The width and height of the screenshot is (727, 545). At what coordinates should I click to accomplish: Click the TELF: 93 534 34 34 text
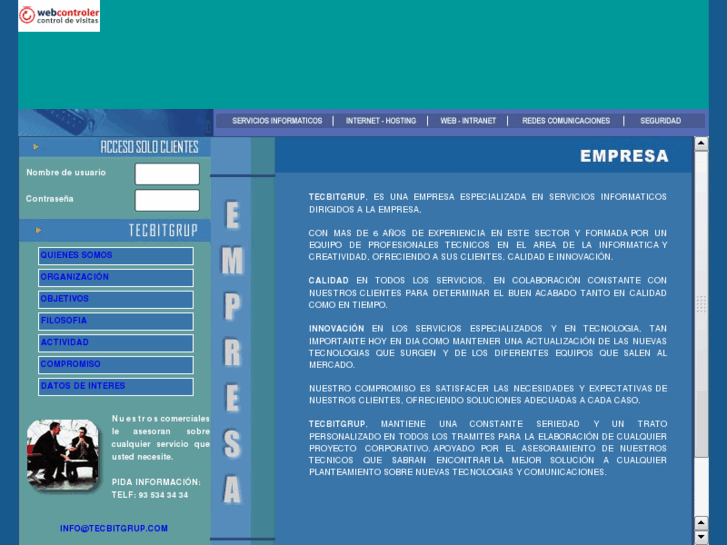(150, 495)
